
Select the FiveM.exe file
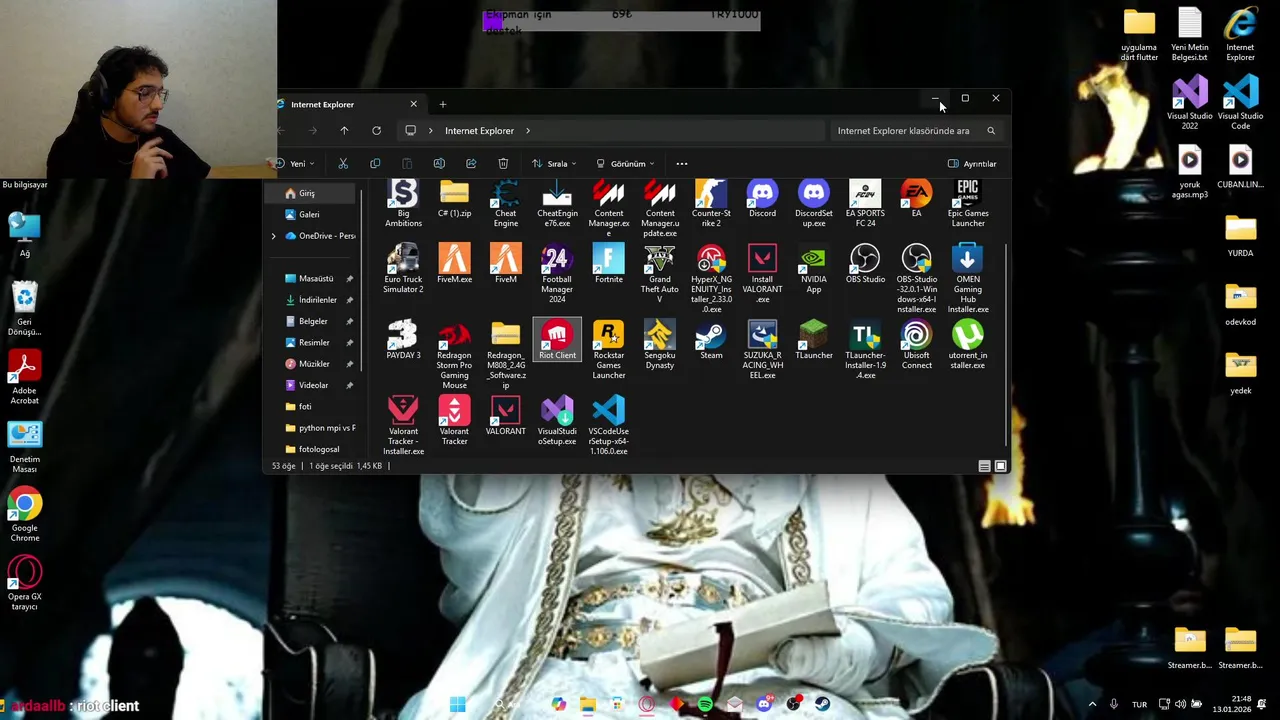(x=454, y=265)
